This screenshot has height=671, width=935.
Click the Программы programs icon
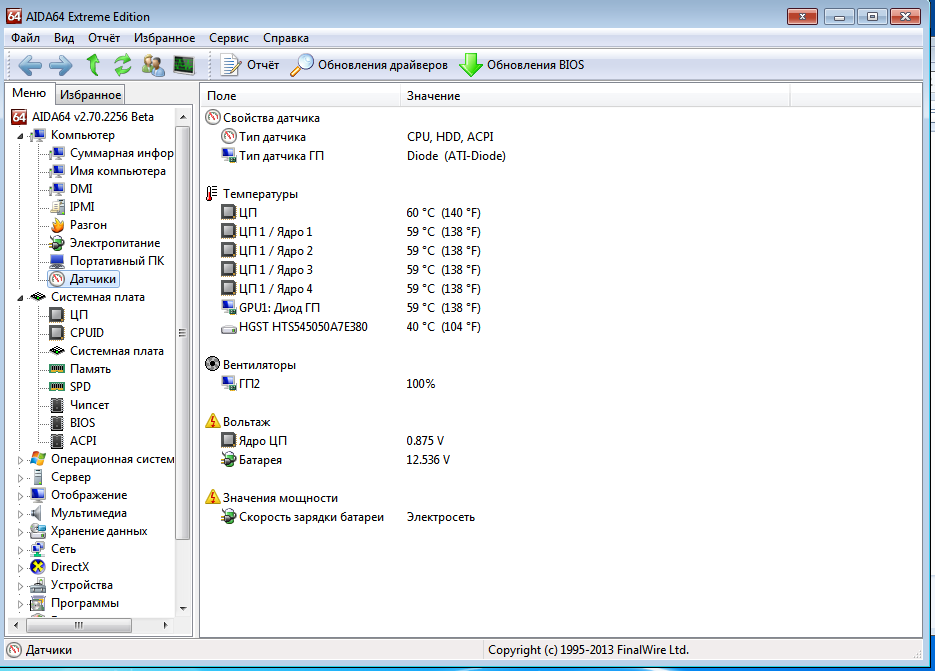tap(38, 603)
